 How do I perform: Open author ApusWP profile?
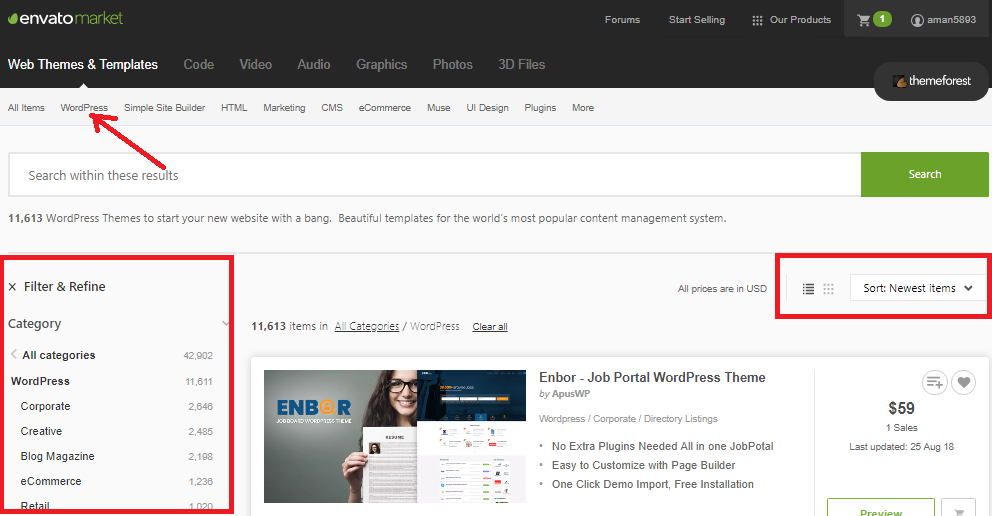tap(571, 394)
